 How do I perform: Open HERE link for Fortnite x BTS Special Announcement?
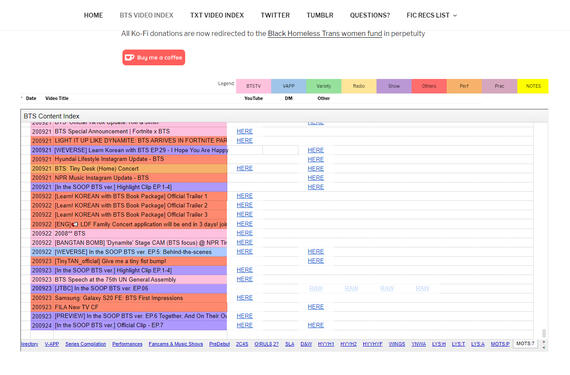pyautogui.click(x=244, y=131)
